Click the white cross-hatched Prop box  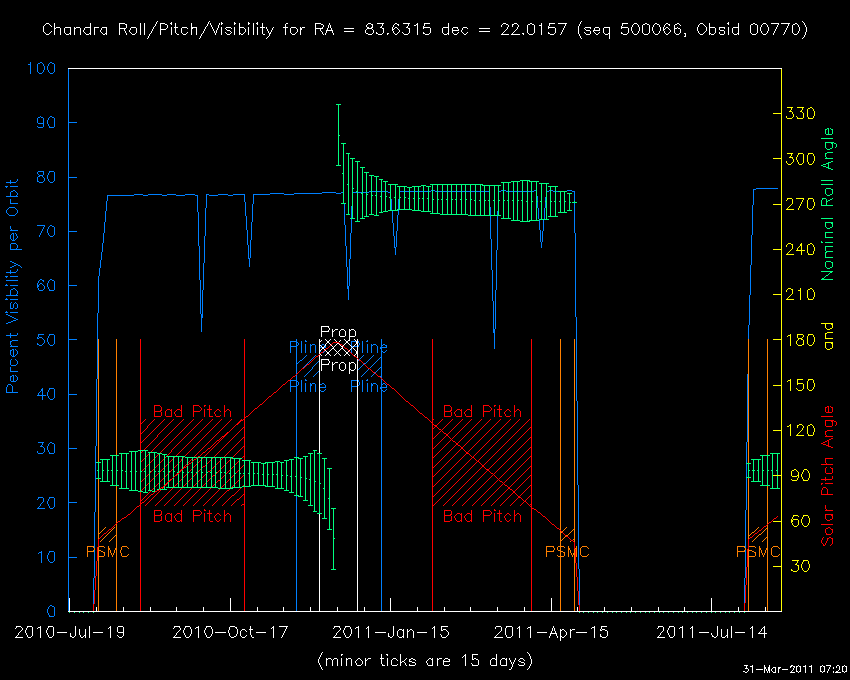(339, 348)
